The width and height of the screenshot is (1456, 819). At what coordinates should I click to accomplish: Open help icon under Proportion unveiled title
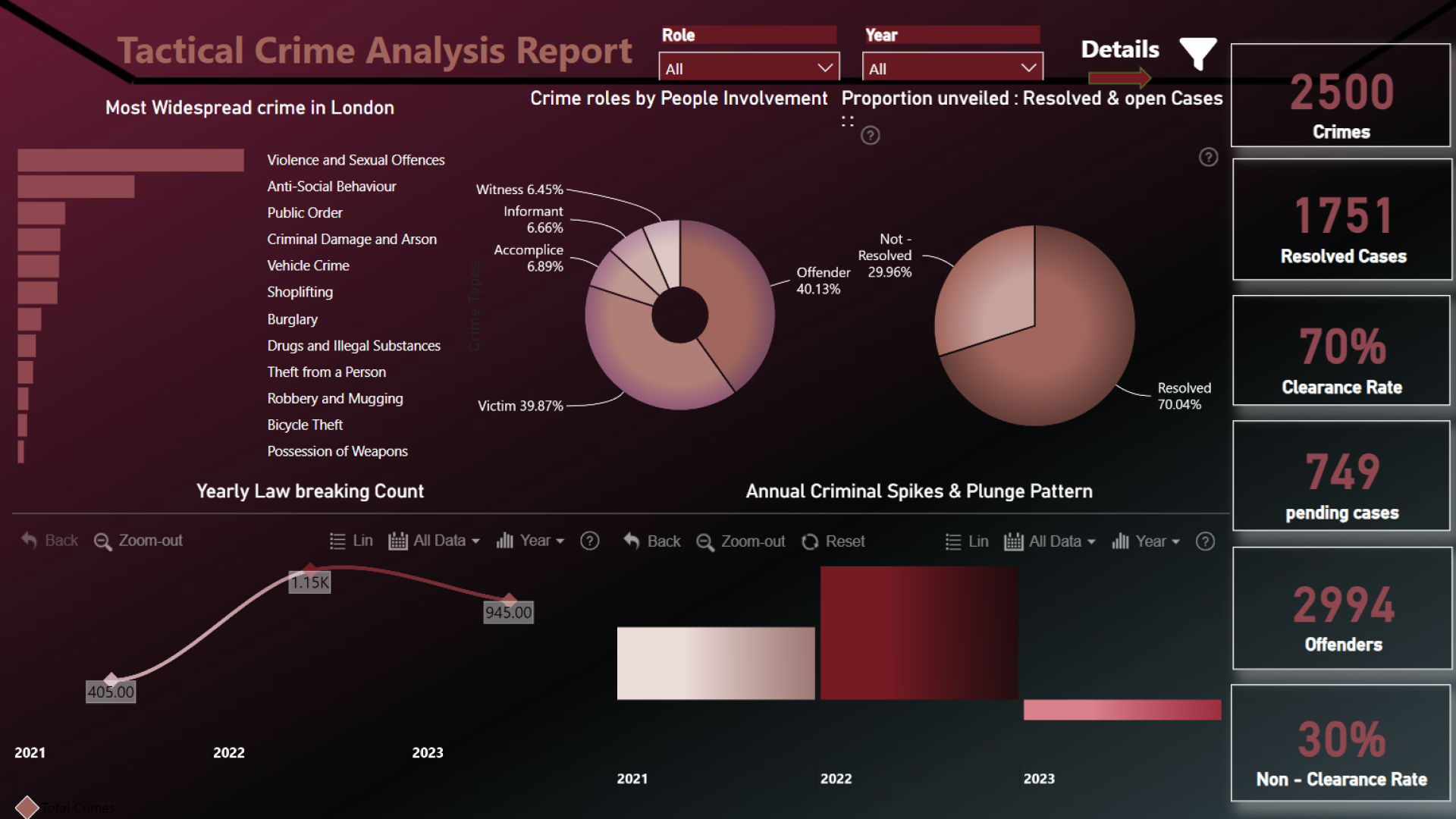pyautogui.click(x=871, y=135)
